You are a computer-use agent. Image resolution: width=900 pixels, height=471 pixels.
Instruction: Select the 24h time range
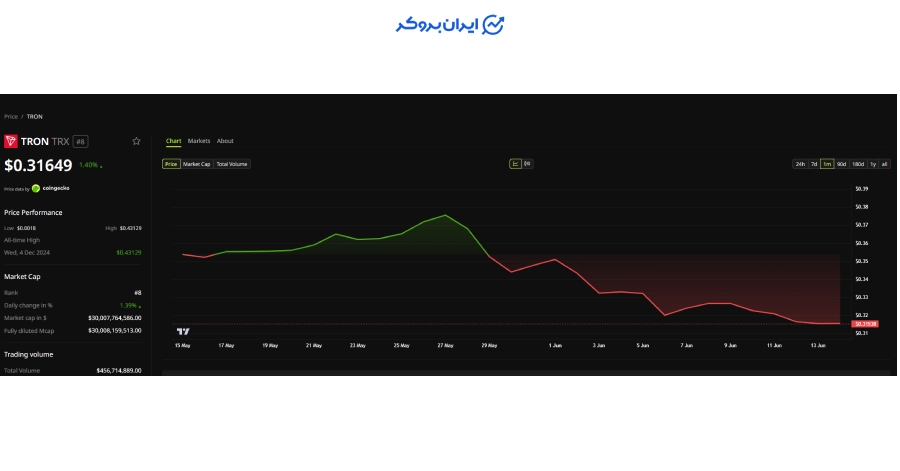coord(800,164)
